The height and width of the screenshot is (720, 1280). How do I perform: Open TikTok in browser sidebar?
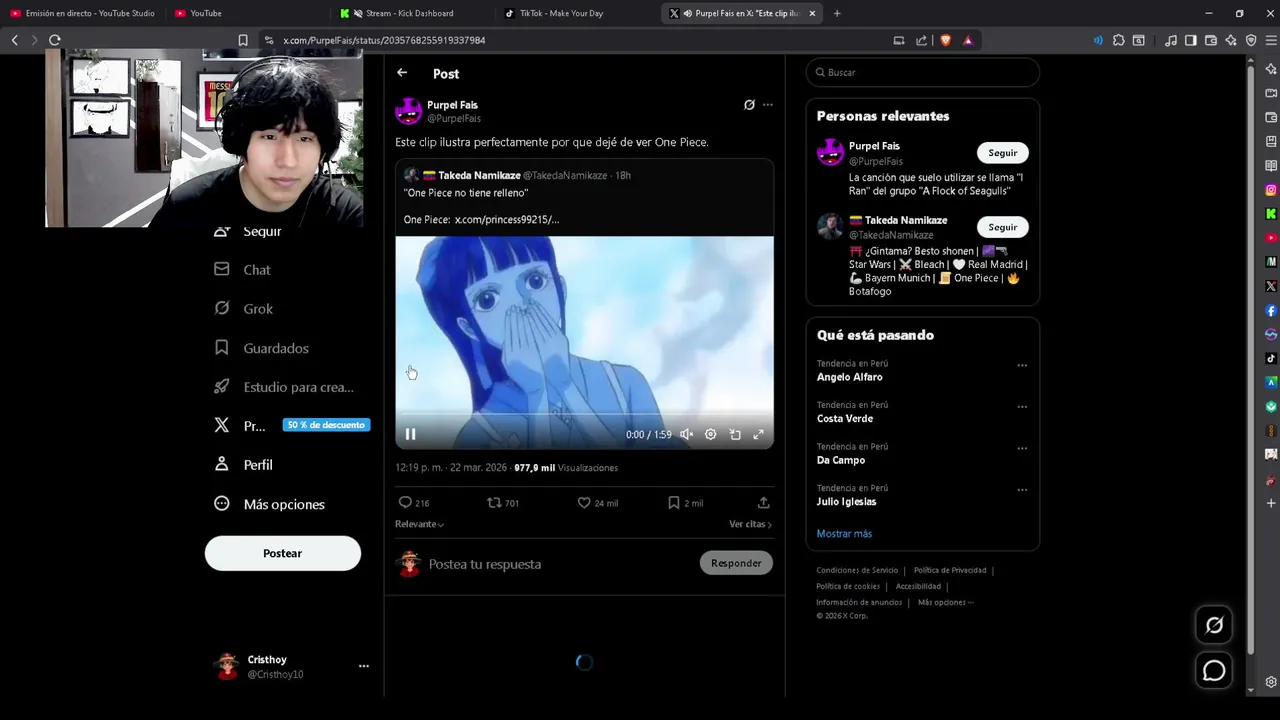1271,358
